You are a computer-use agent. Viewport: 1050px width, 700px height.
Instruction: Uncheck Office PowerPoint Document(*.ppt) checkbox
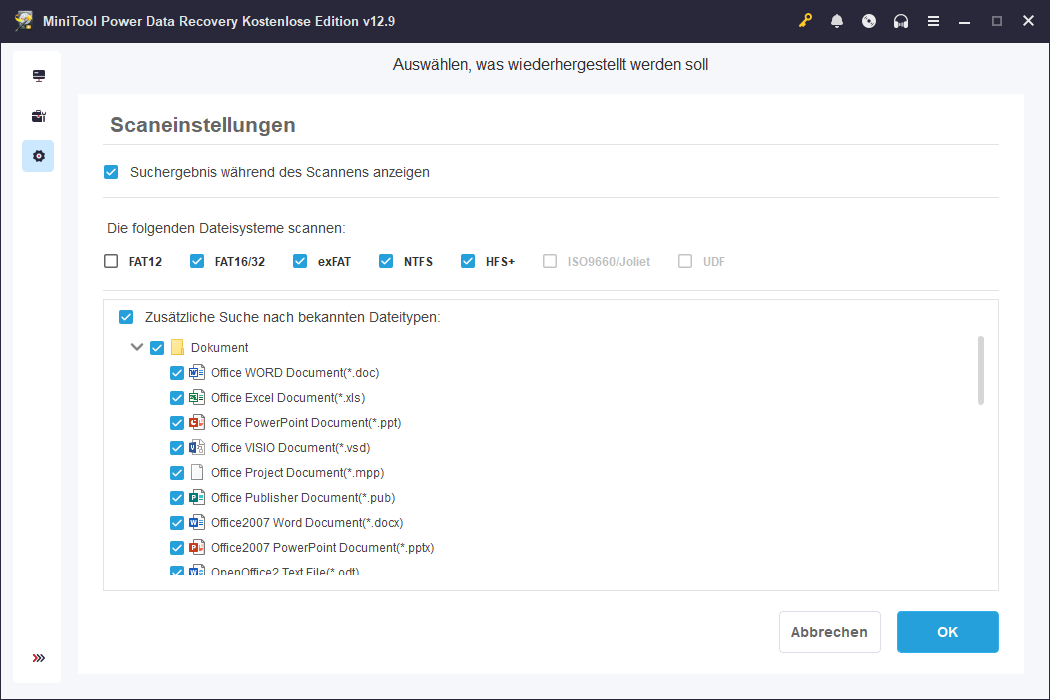[177, 423]
